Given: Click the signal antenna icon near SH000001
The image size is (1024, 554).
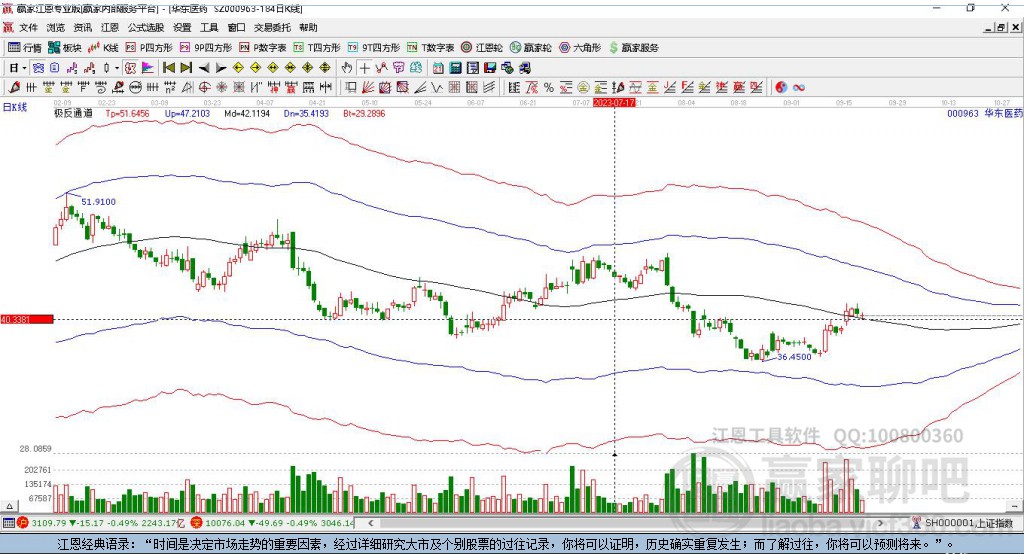Looking at the screenshot, I should (916, 523).
